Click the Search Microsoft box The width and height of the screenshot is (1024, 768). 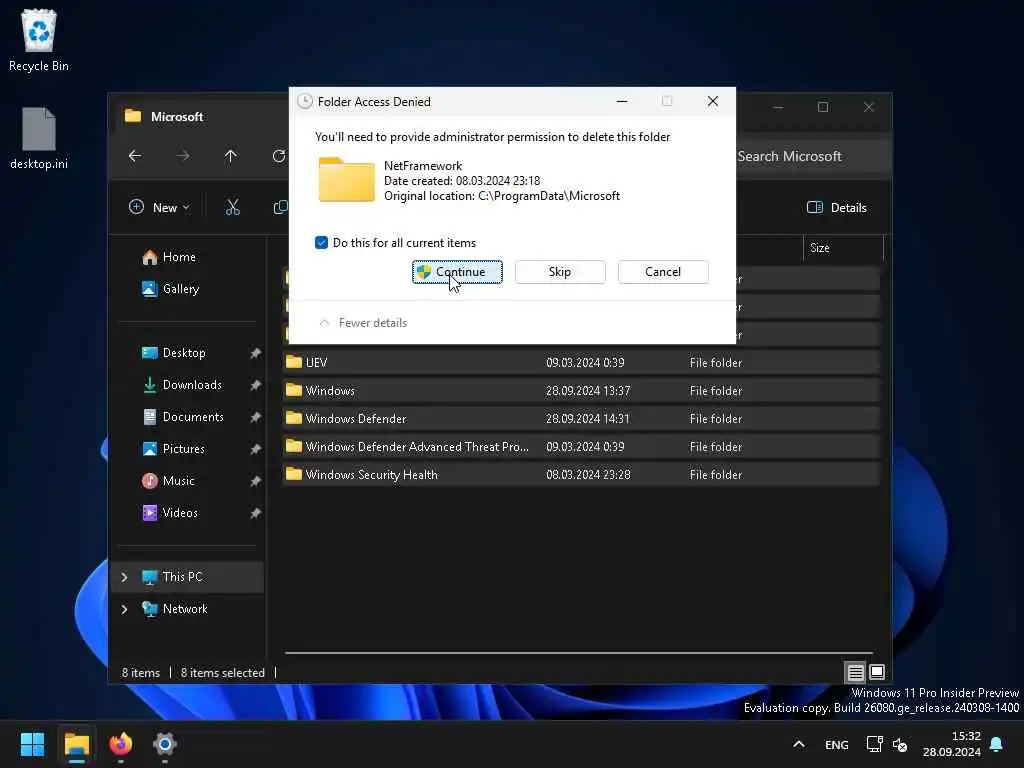813,156
